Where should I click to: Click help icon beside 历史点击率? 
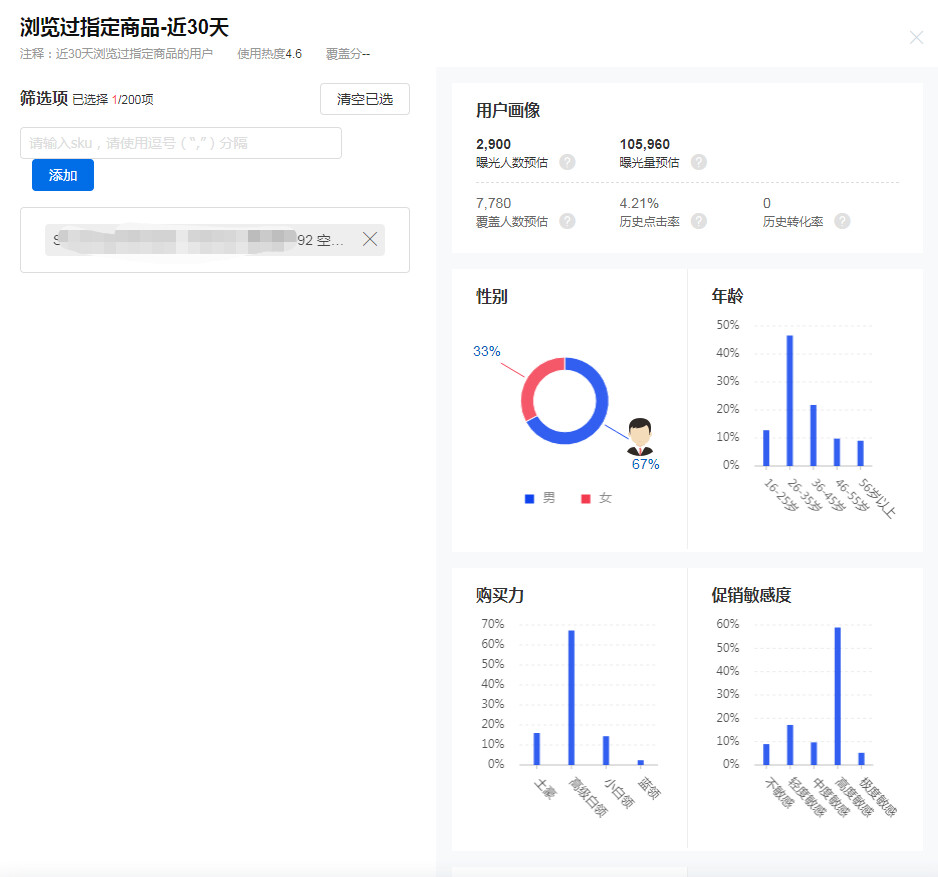[x=699, y=221]
